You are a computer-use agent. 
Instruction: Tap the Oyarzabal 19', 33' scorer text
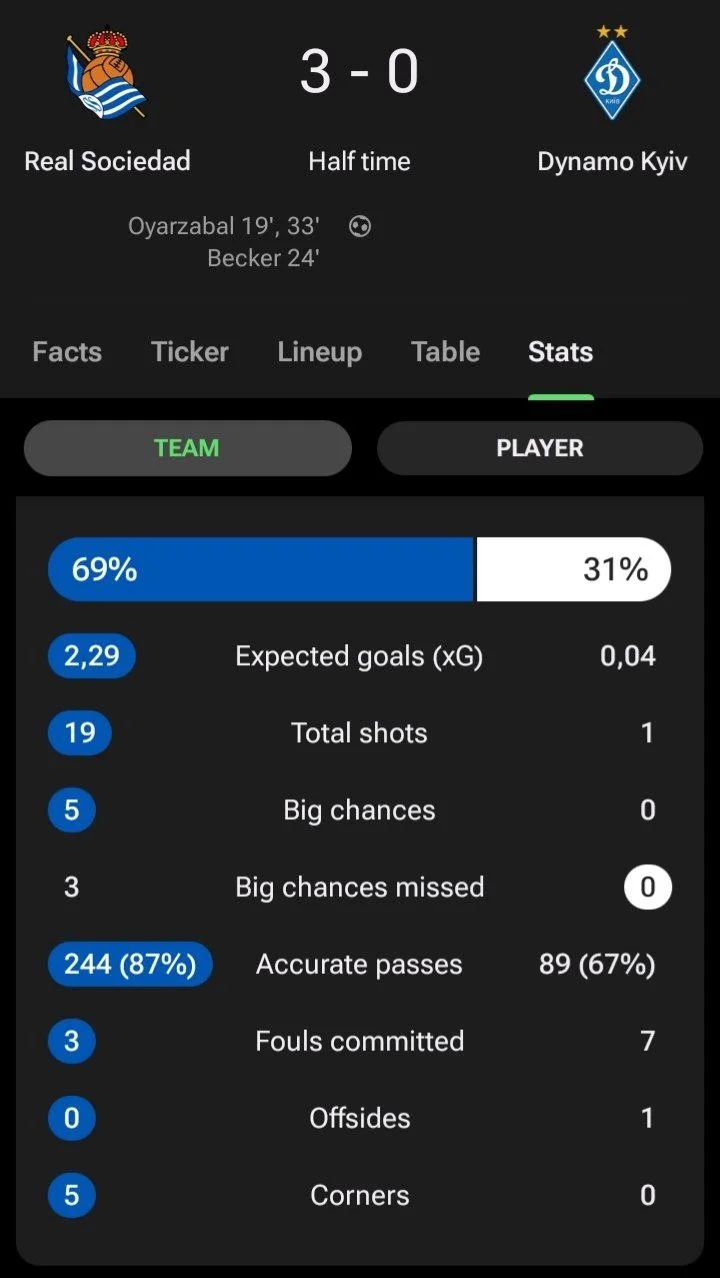(223, 227)
